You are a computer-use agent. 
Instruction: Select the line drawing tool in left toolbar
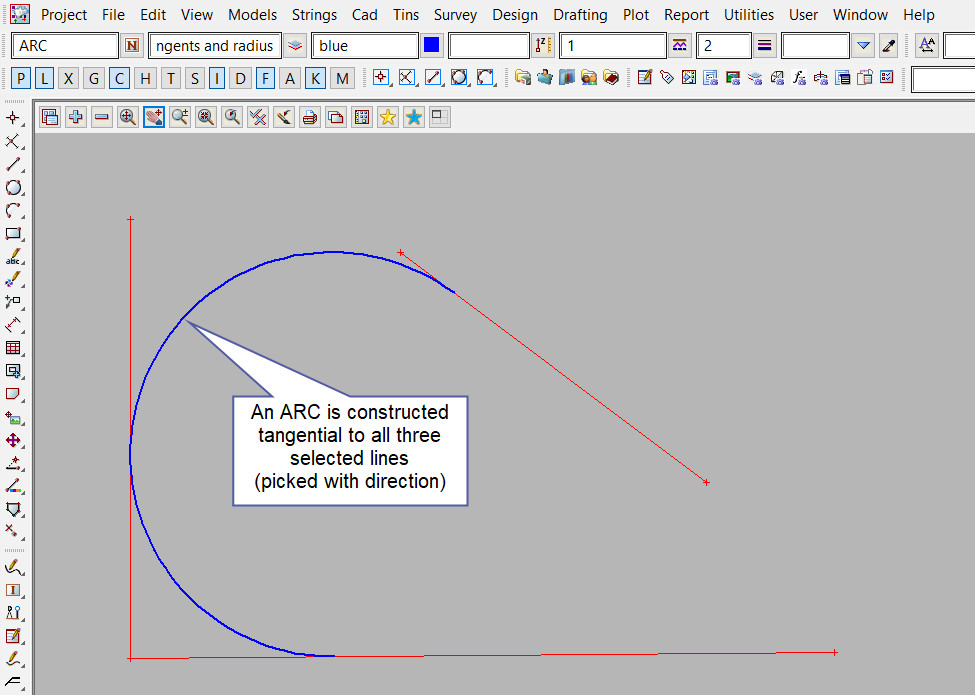click(x=14, y=165)
